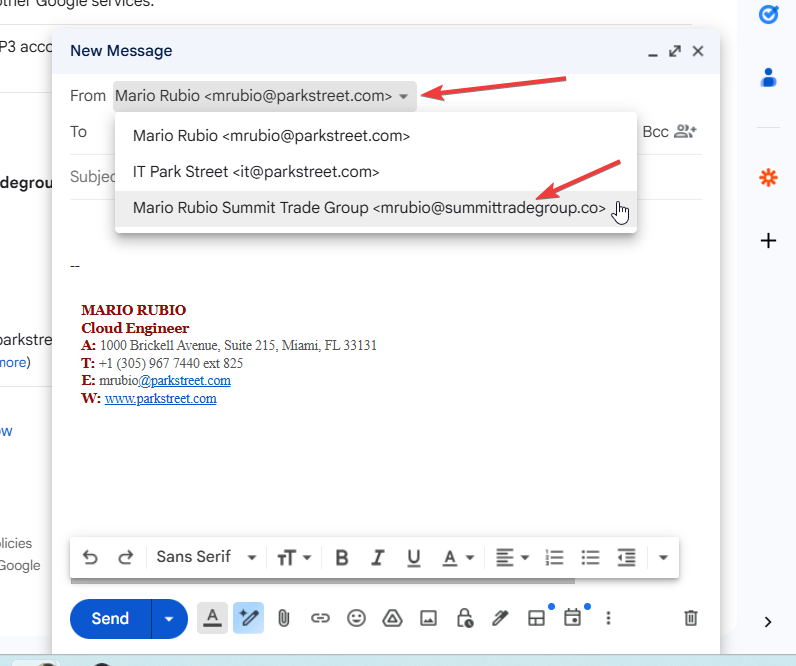Image resolution: width=796 pixels, height=666 pixels.
Task: Expand more formatting options arrow
Action: (x=663, y=557)
